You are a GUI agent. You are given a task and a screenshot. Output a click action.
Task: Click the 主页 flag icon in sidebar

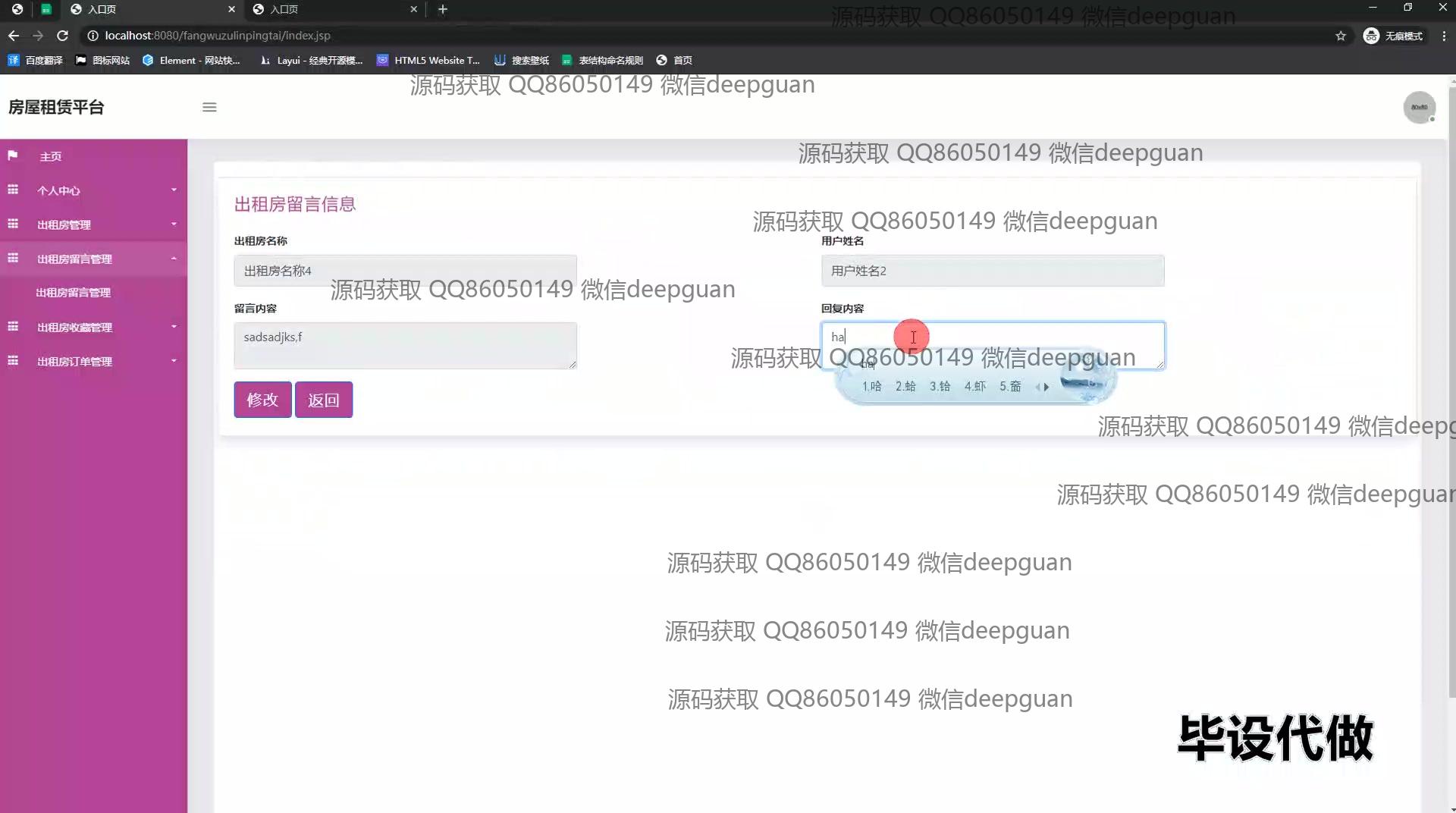point(13,156)
